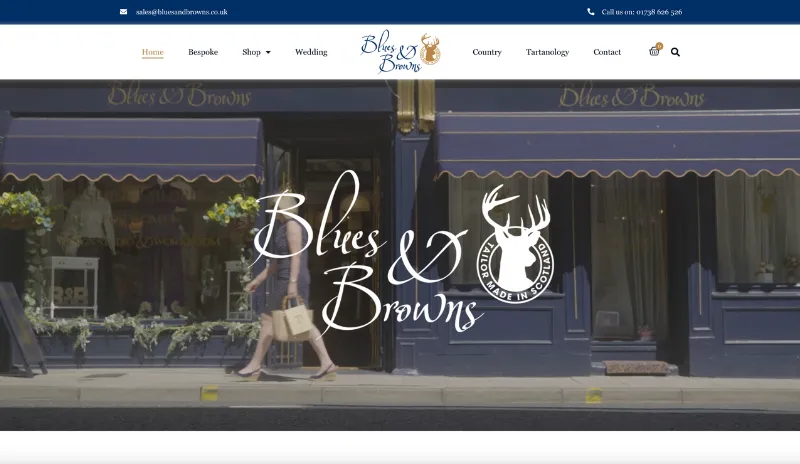Open the shopping basket icon
Image resolution: width=800 pixels, height=464 pixels.
[654, 52]
